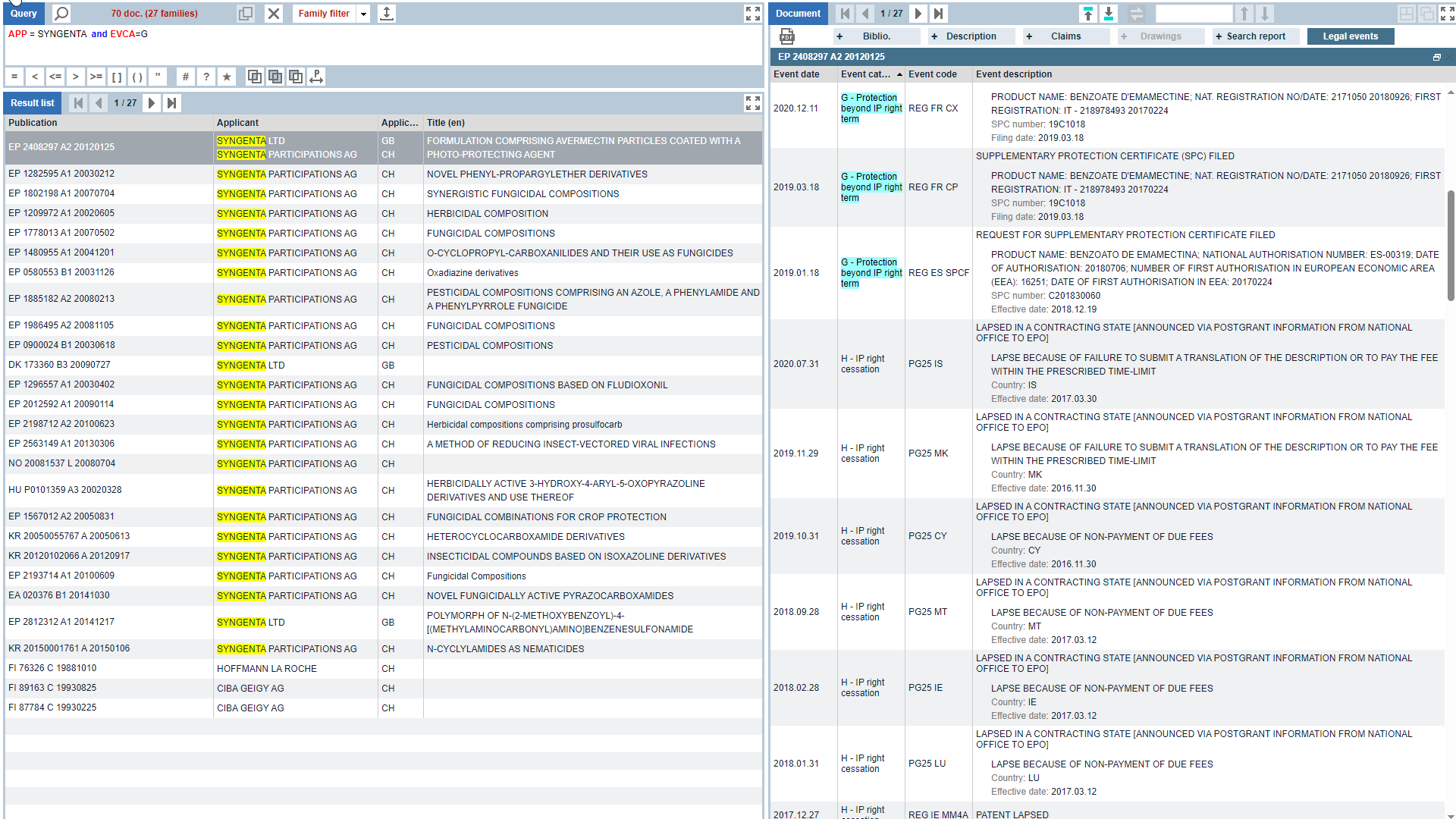Image resolution: width=1456 pixels, height=819 pixels.
Task: Click the down-arrow find-next icon near search box
Action: point(1263,13)
